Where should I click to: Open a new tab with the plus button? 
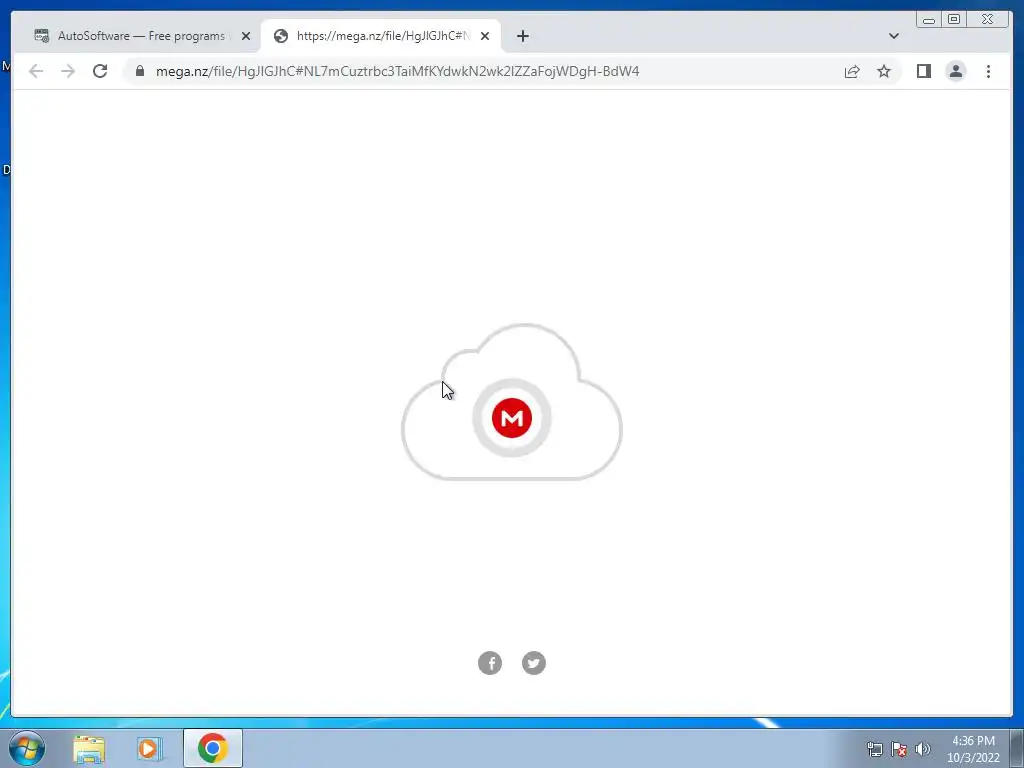pos(522,36)
